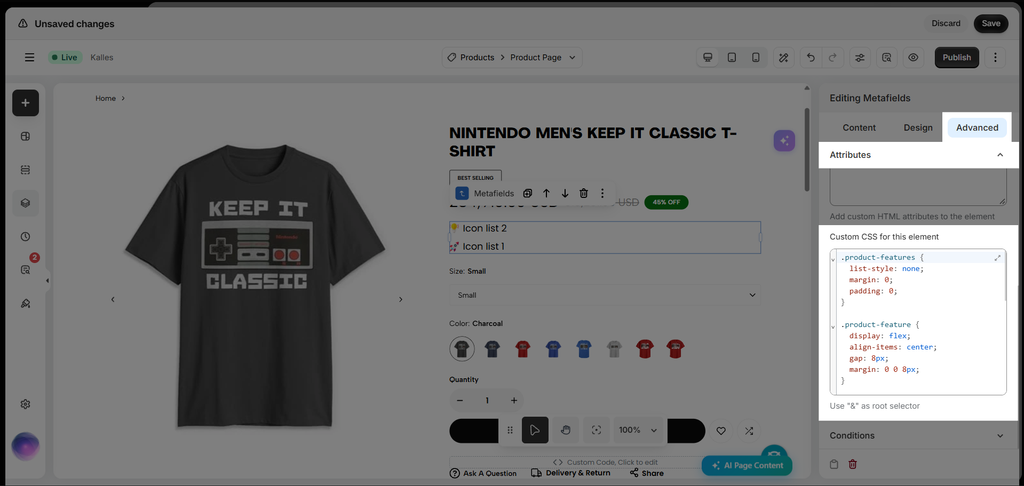The image size is (1024, 486).
Task: Click the Share link
Action: (x=647, y=474)
